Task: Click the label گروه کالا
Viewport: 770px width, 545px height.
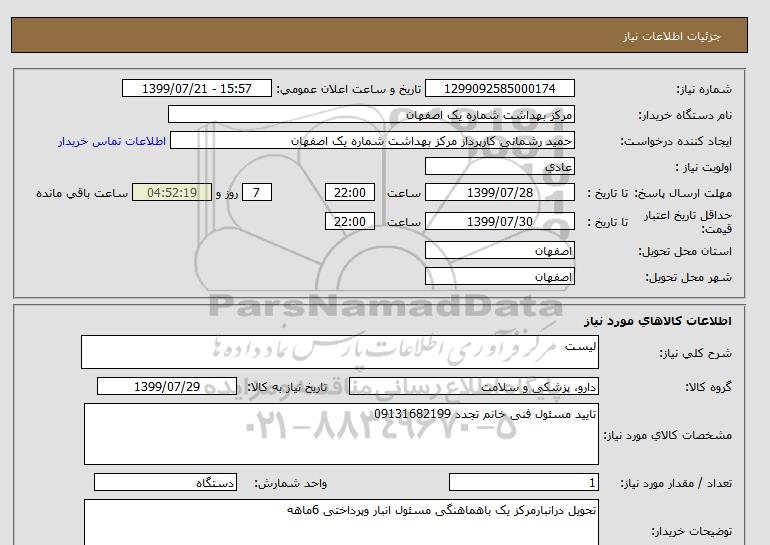Action: click(709, 387)
